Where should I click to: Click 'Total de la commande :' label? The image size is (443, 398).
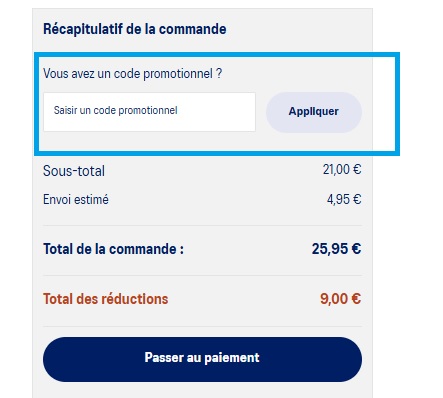(113, 249)
